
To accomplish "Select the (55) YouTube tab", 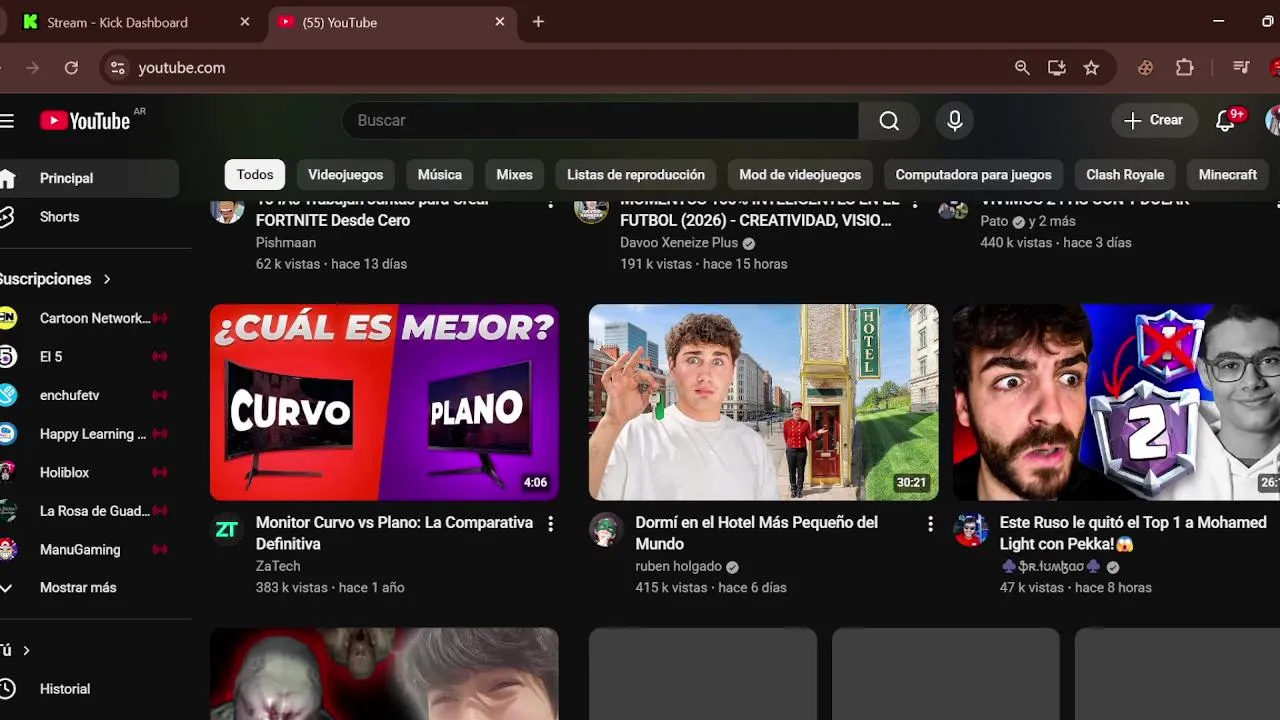I will point(392,22).
